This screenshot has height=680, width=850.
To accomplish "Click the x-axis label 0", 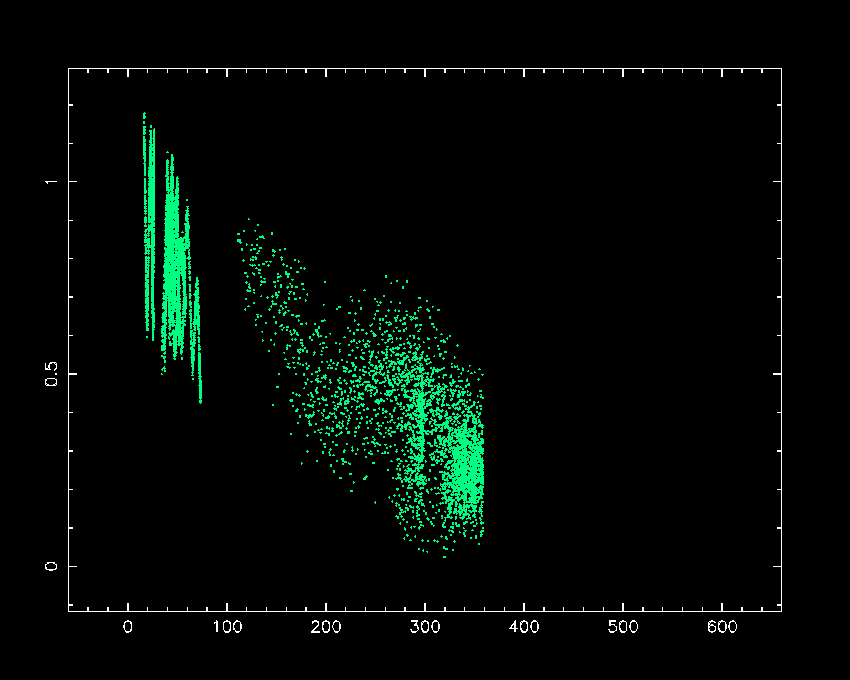I will 128,627.
